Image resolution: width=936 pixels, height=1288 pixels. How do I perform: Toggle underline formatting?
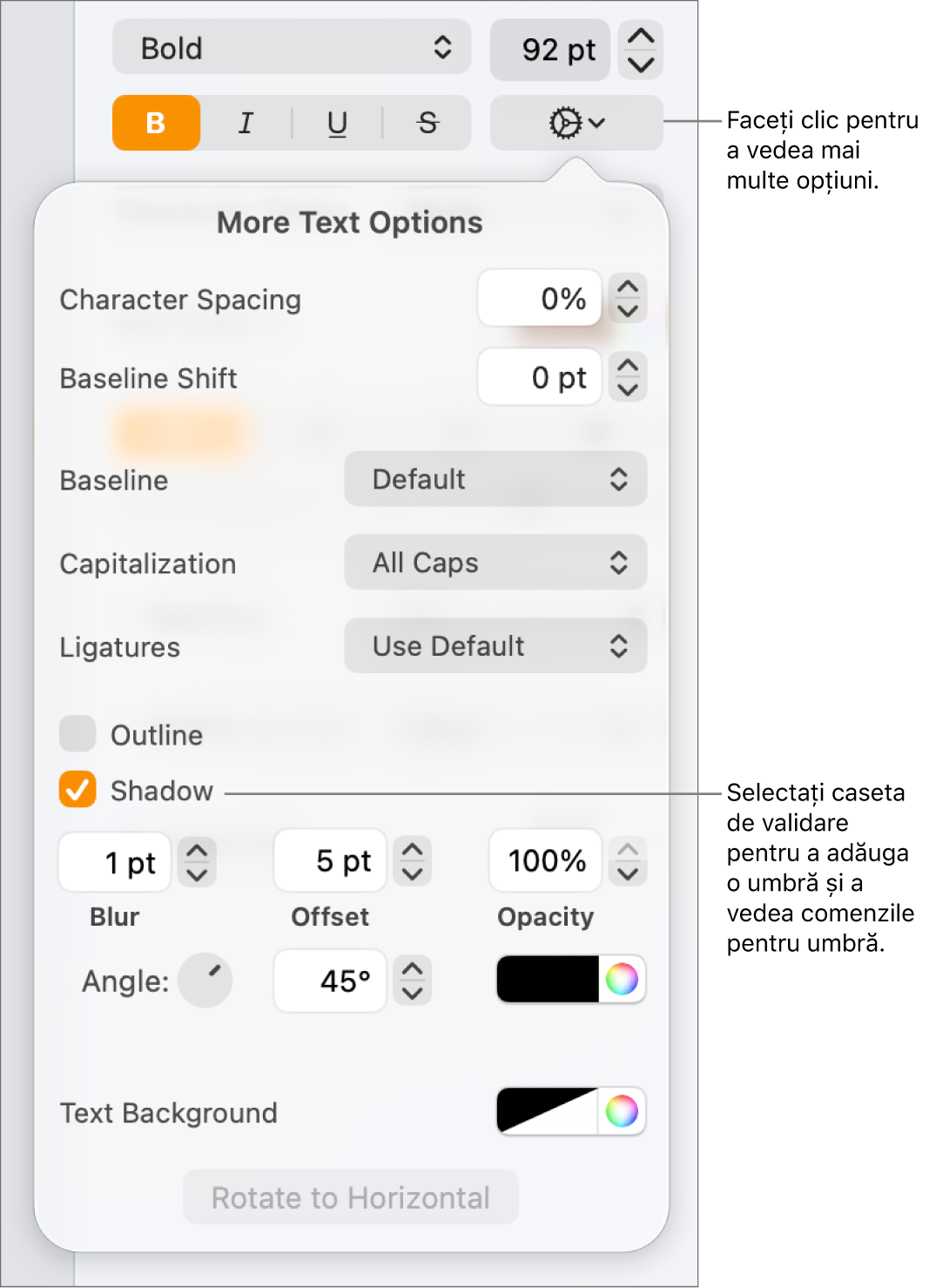(x=337, y=123)
